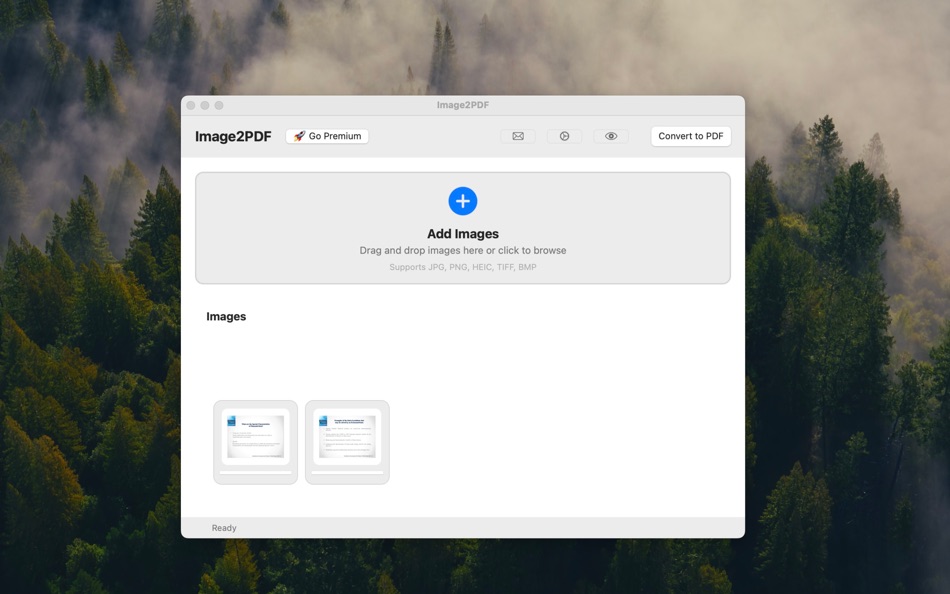The width and height of the screenshot is (950, 594).
Task: Select the second slide thumbnail
Action: pyautogui.click(x=347, y=441)
